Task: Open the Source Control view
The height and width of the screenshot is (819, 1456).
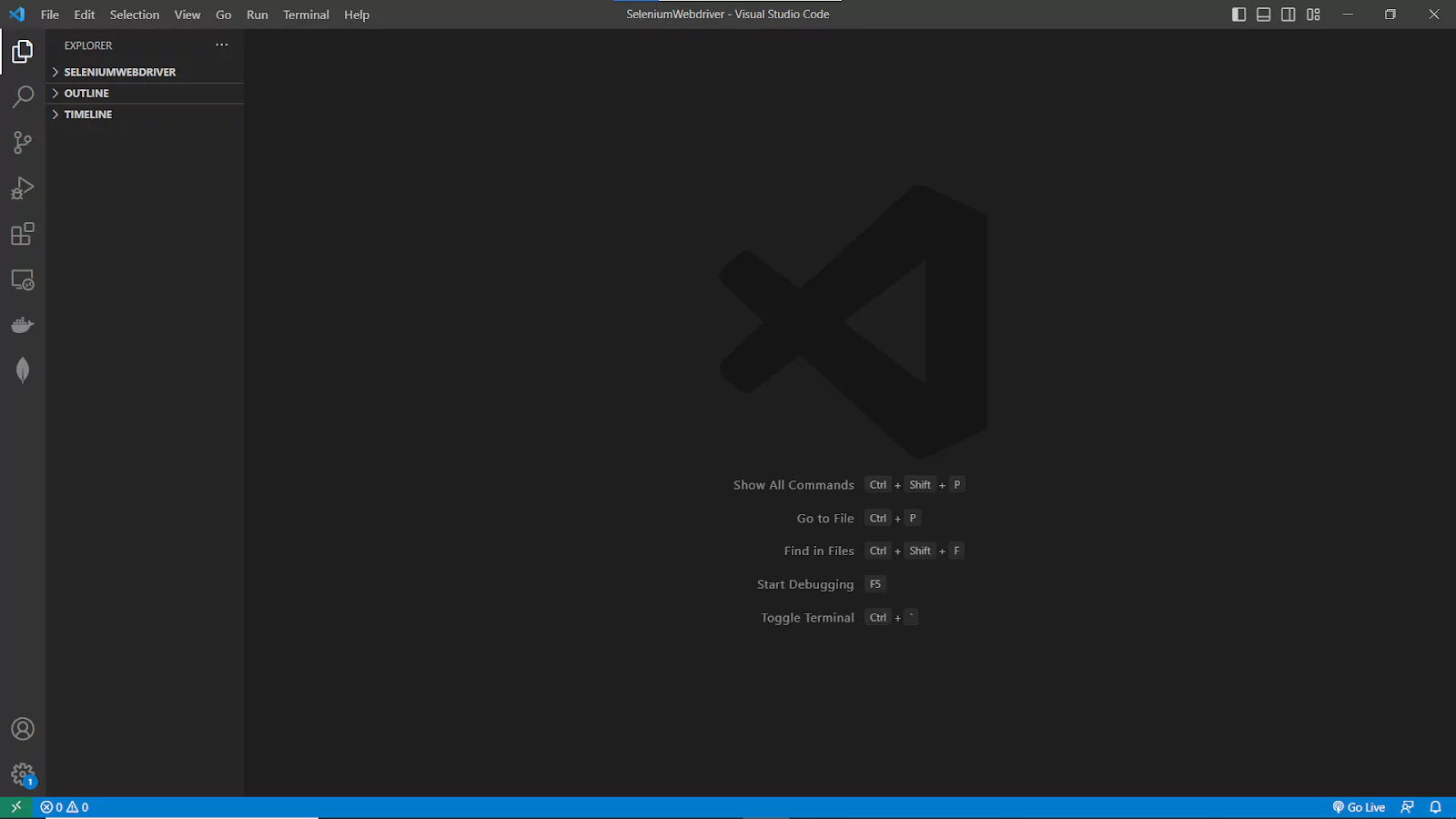Action: (23, 142)
